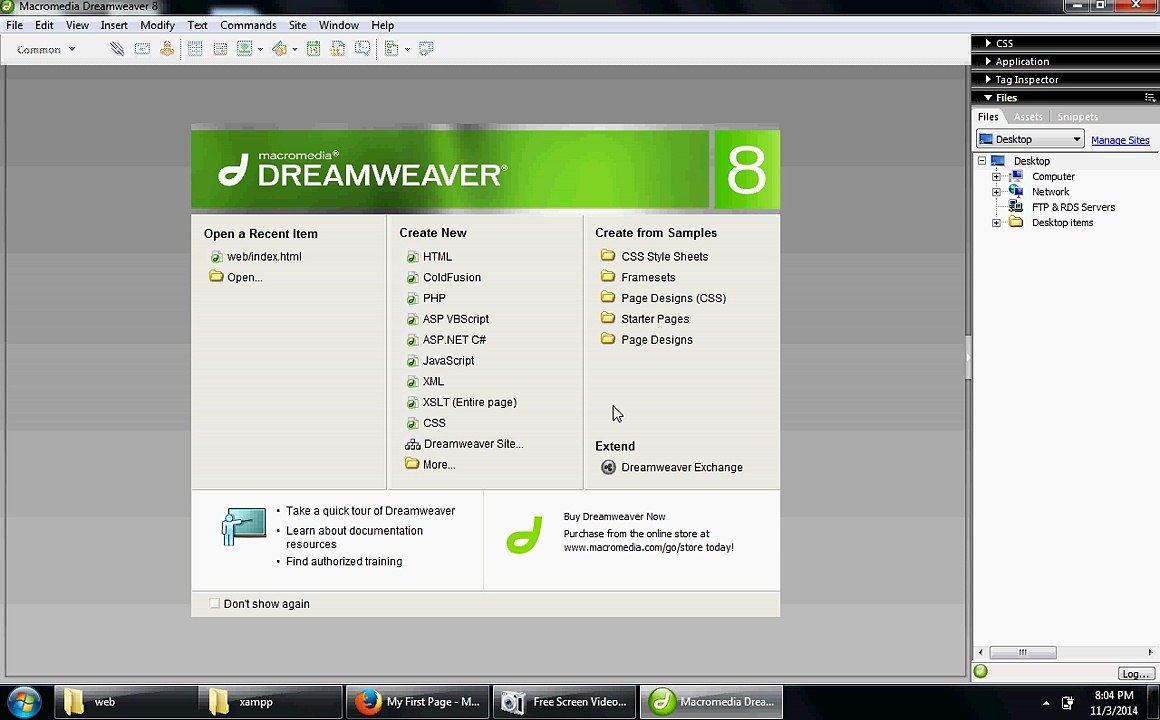
Task: Open the Files panel options menu icon
Action: [x=1149, y=97]
